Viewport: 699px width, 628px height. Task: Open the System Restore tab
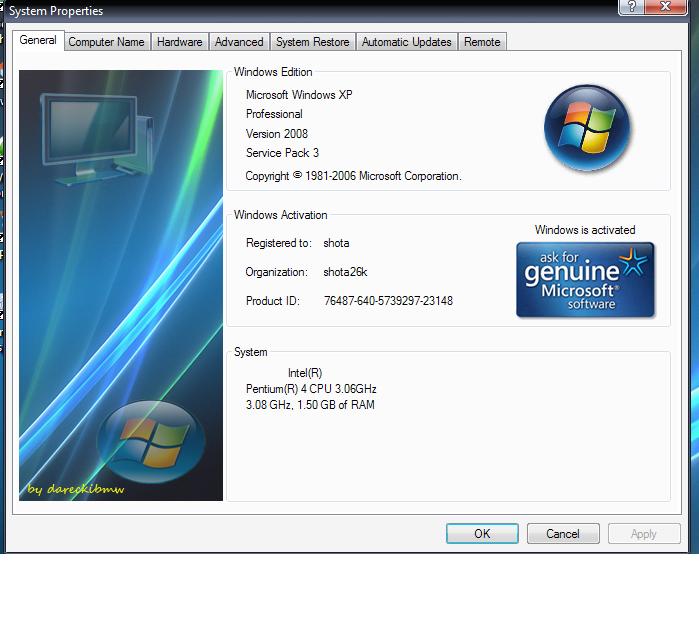tap(312, 42)
